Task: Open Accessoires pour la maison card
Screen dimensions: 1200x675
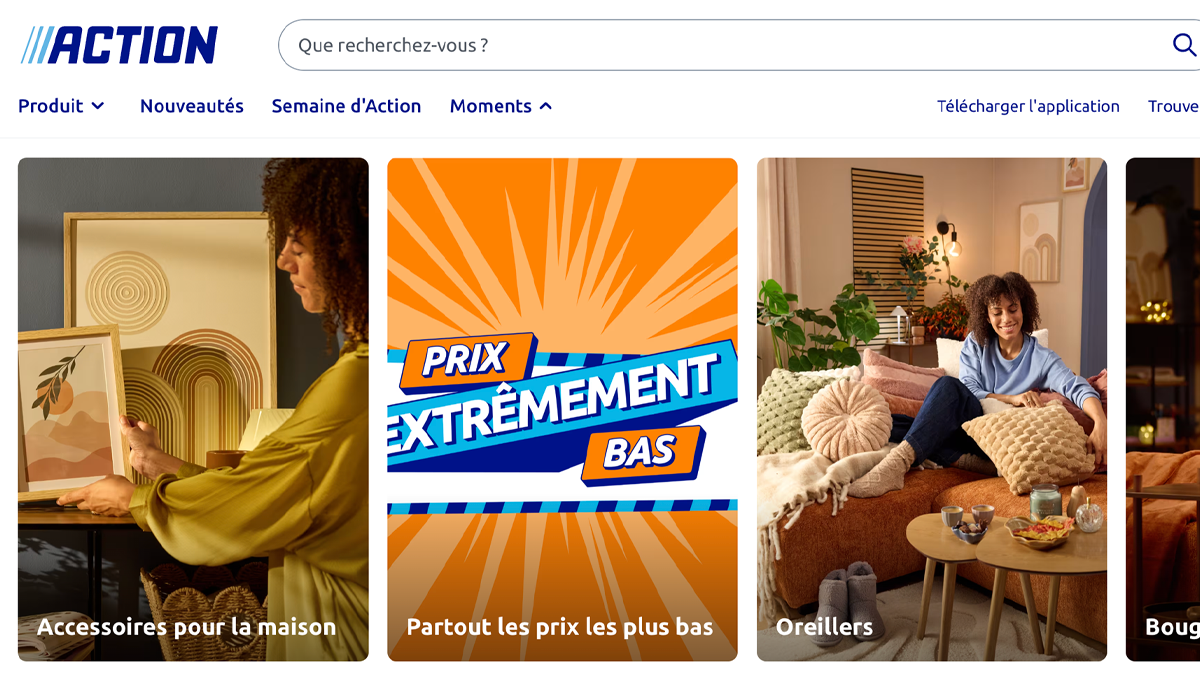Action: point(193,409)
